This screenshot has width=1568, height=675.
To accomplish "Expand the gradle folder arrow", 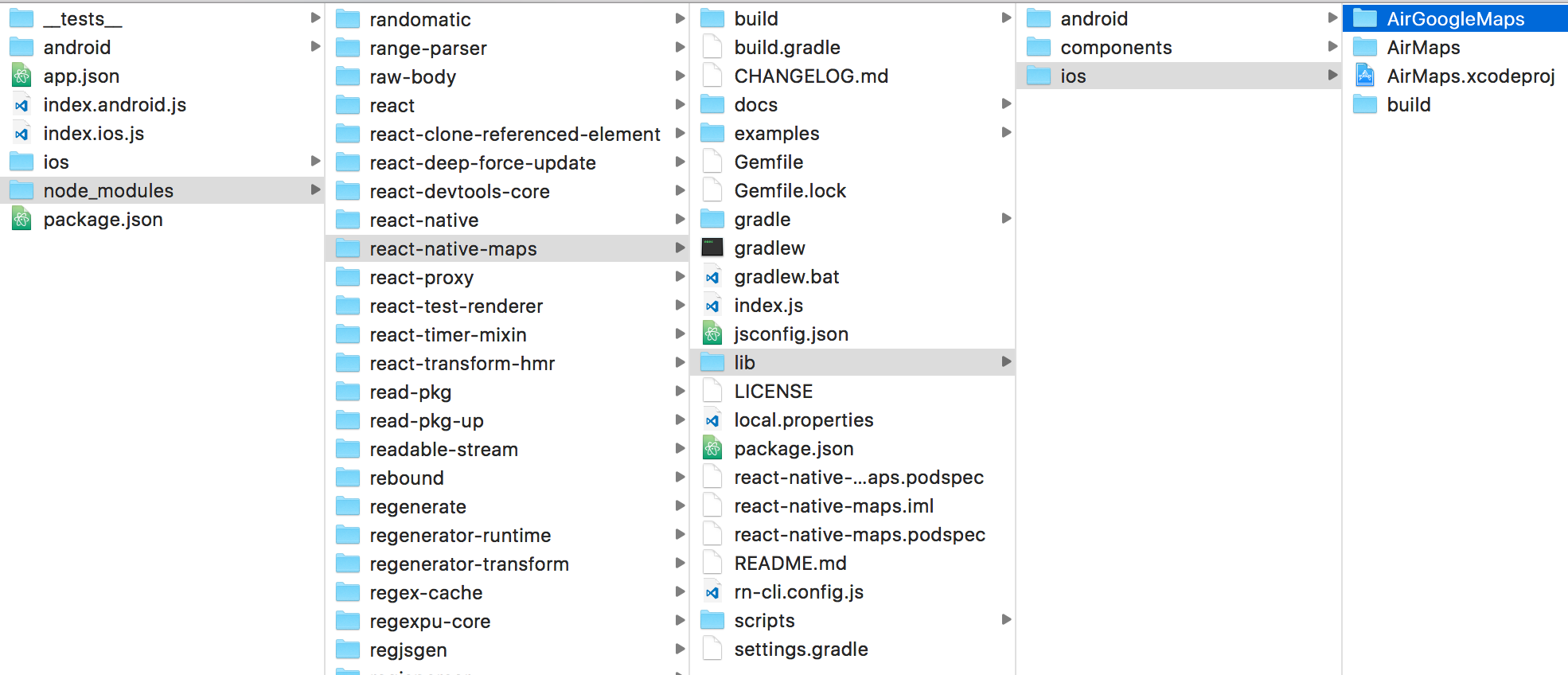I will coord(1006,218).
